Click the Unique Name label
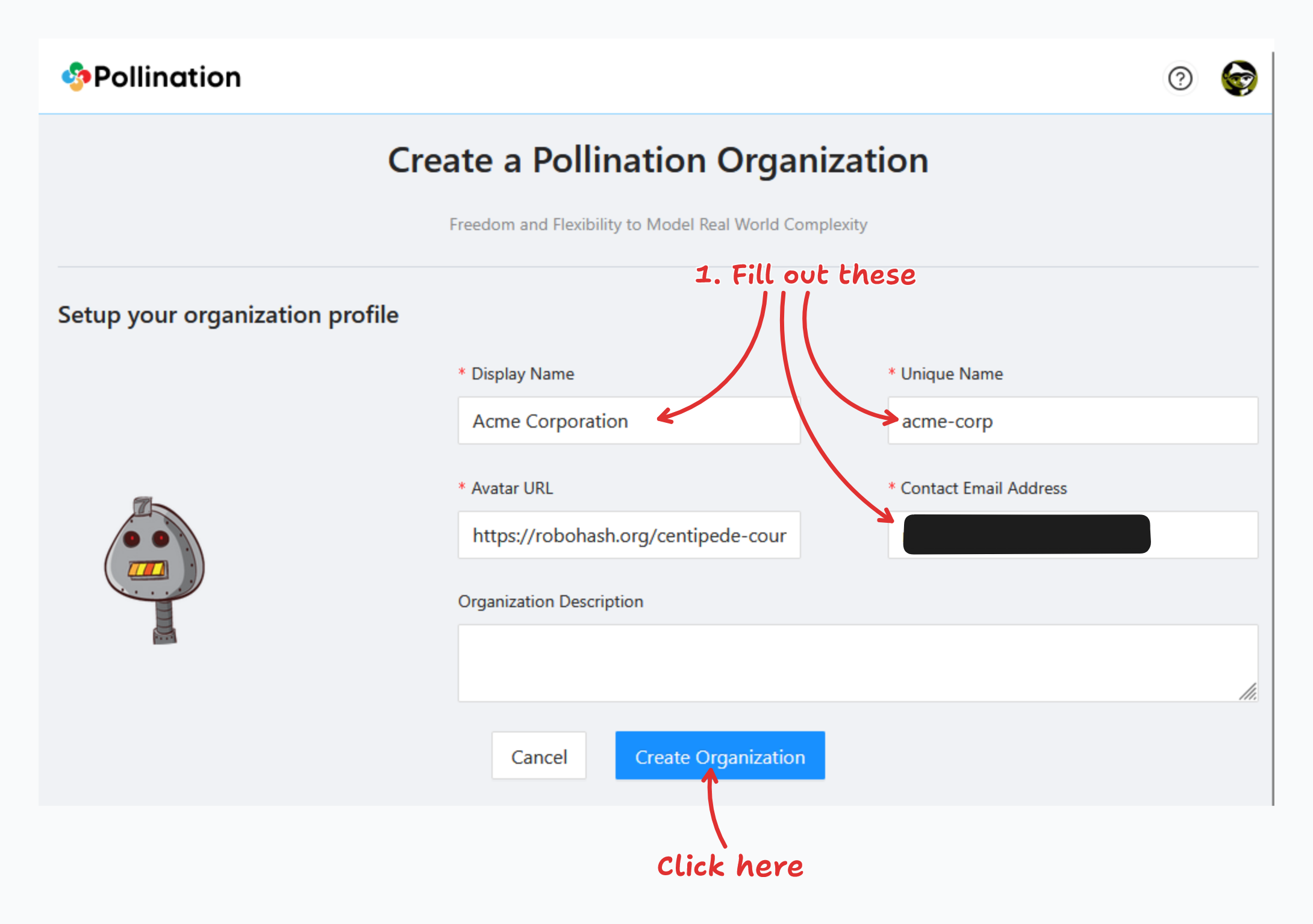 coord(951,374)
